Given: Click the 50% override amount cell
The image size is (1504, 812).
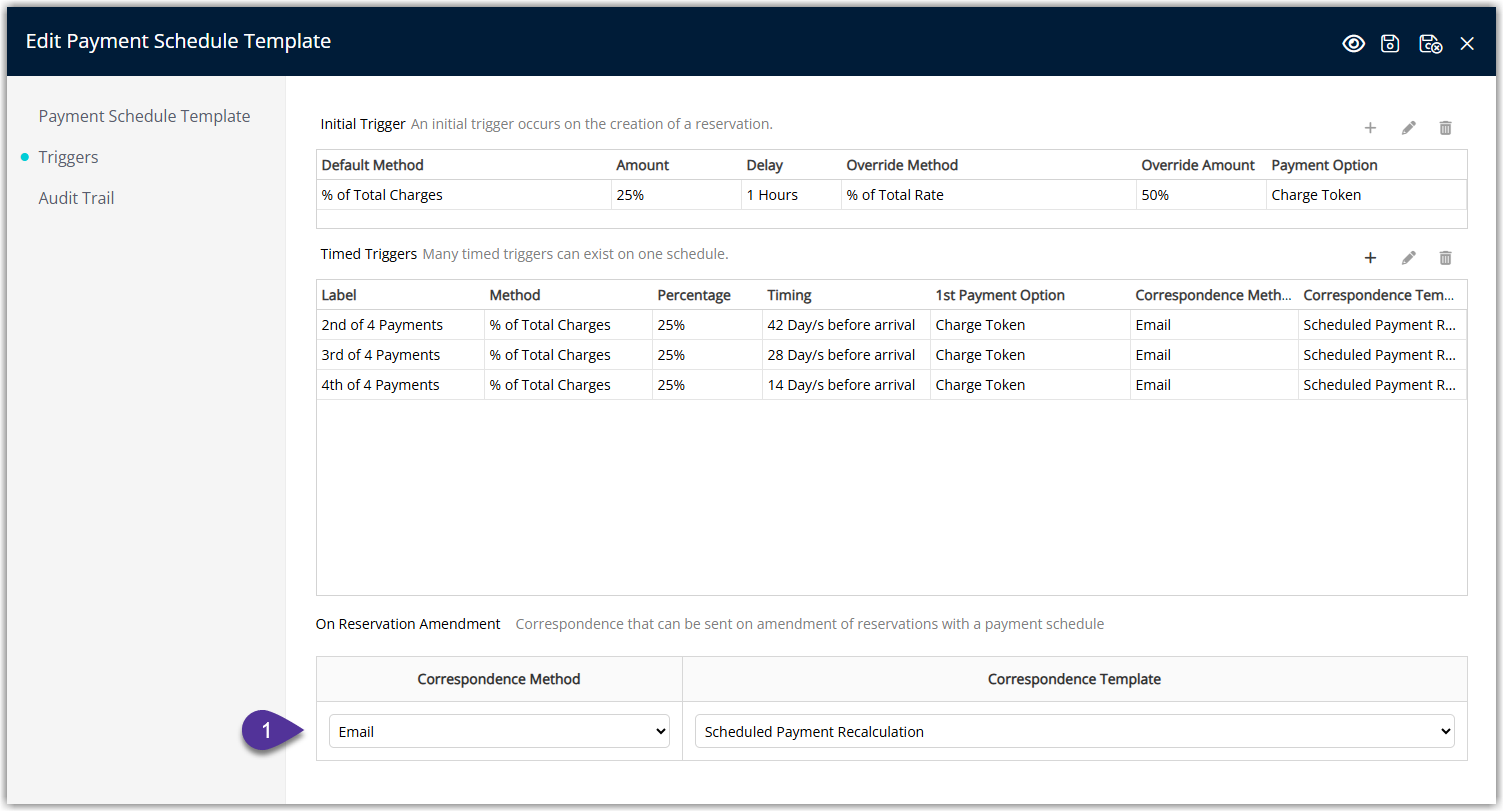Looking at the screenshot, I should click(1201, 195).
